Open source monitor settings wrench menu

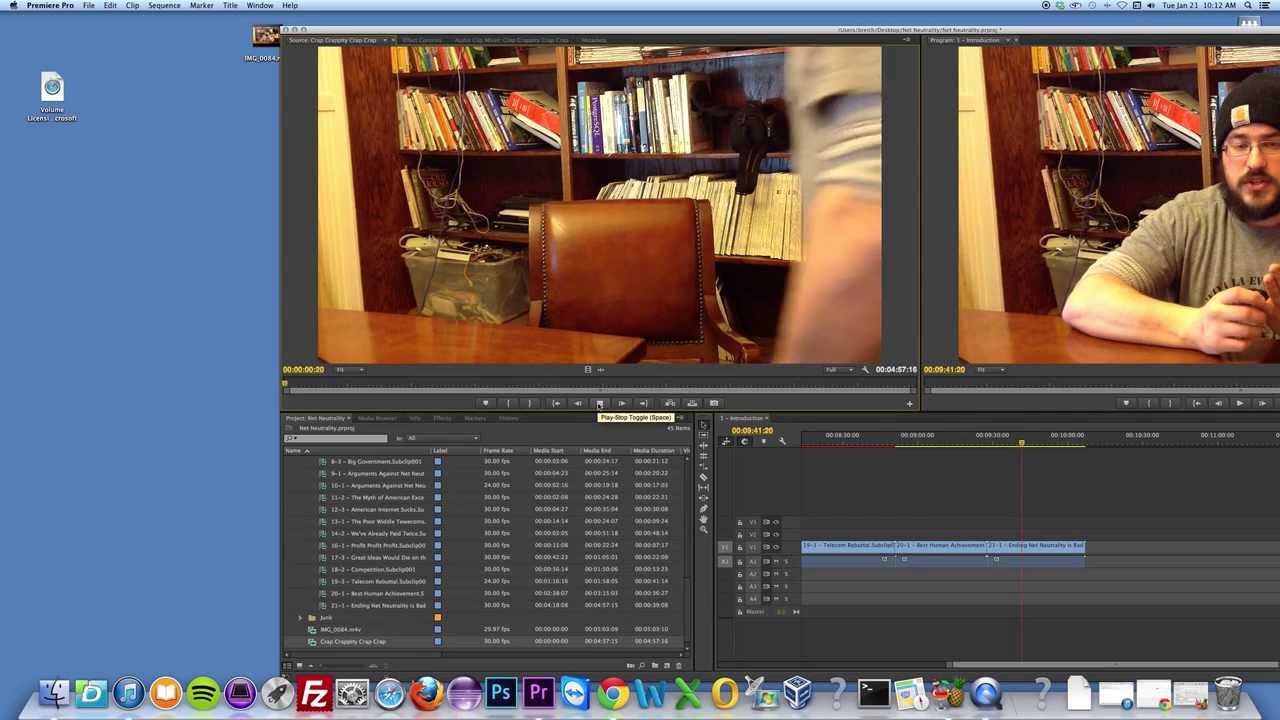click(x=865, y=370)
